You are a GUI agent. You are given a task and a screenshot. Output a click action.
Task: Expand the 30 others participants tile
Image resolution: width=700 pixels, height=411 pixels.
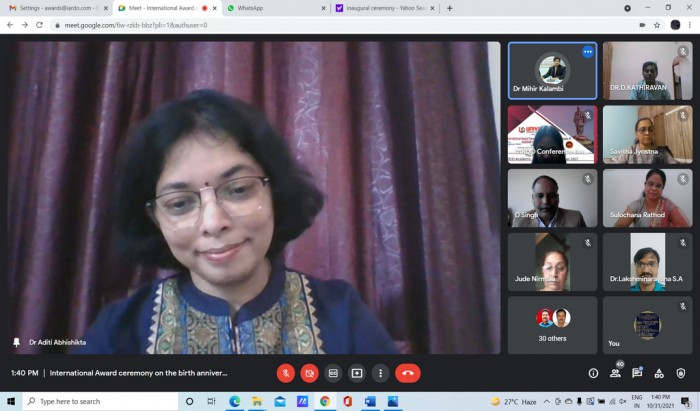[553, 325]
